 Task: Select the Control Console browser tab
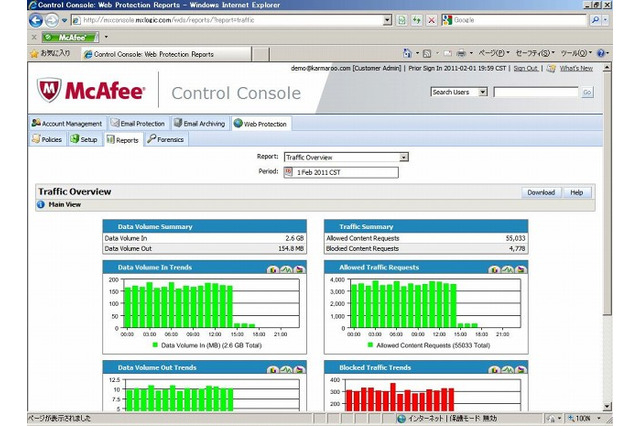[167, 54]
